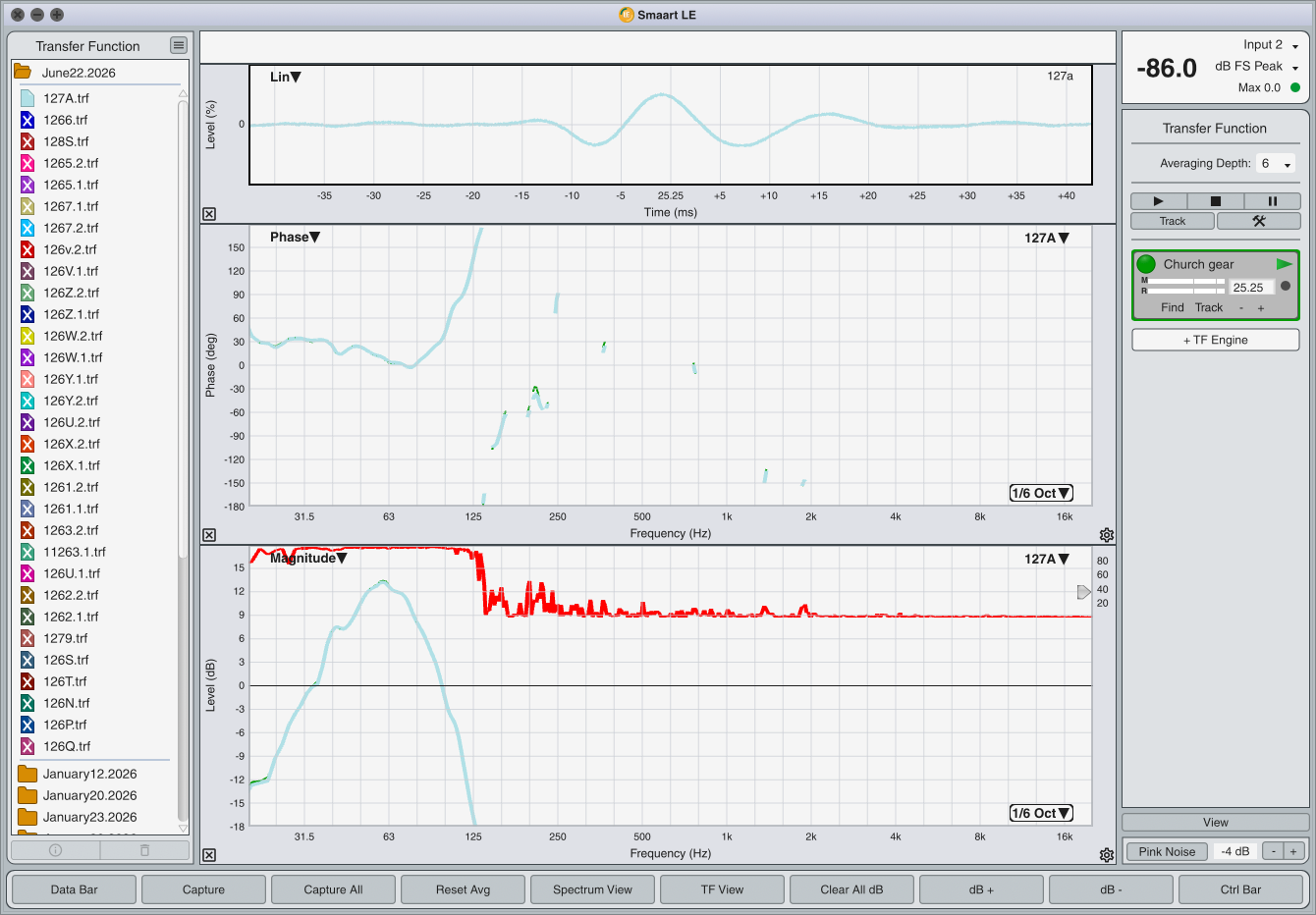This screenshot has height=915, width=1316.
Task: Open the Input 2 selector dropdown
Action: (x=1271, y=45)
